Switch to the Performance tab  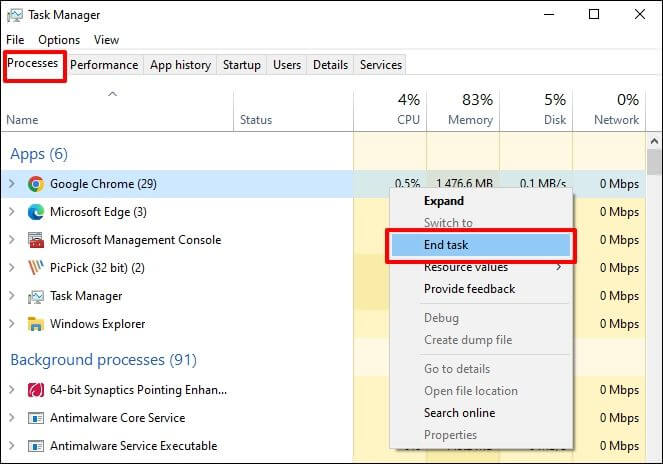coord(104,65)
